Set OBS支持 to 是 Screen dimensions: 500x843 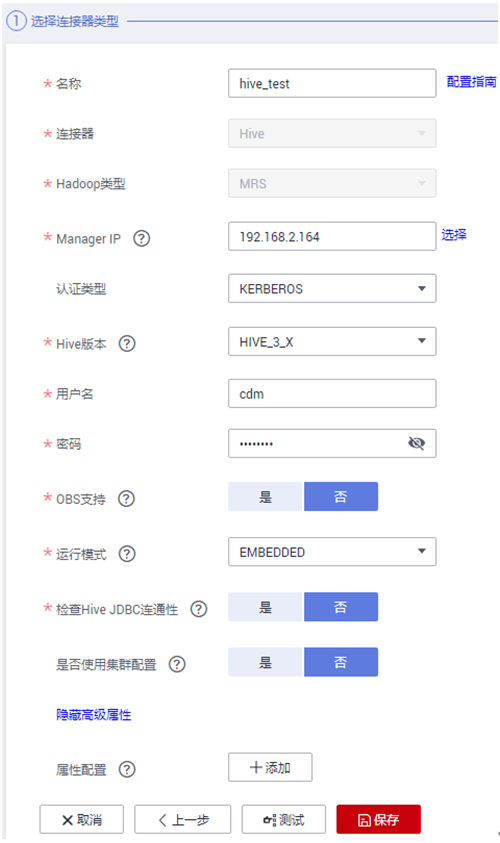point(266,496)
